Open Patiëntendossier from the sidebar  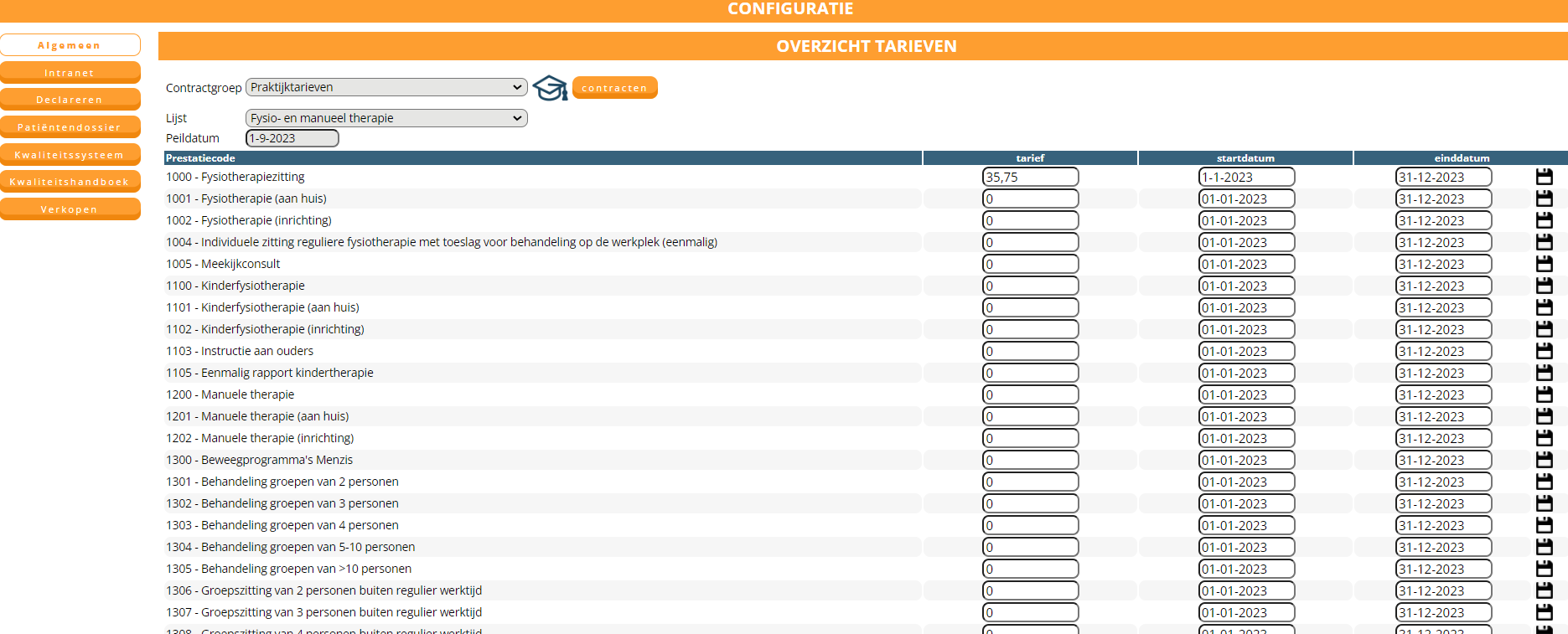coord(70,127)
